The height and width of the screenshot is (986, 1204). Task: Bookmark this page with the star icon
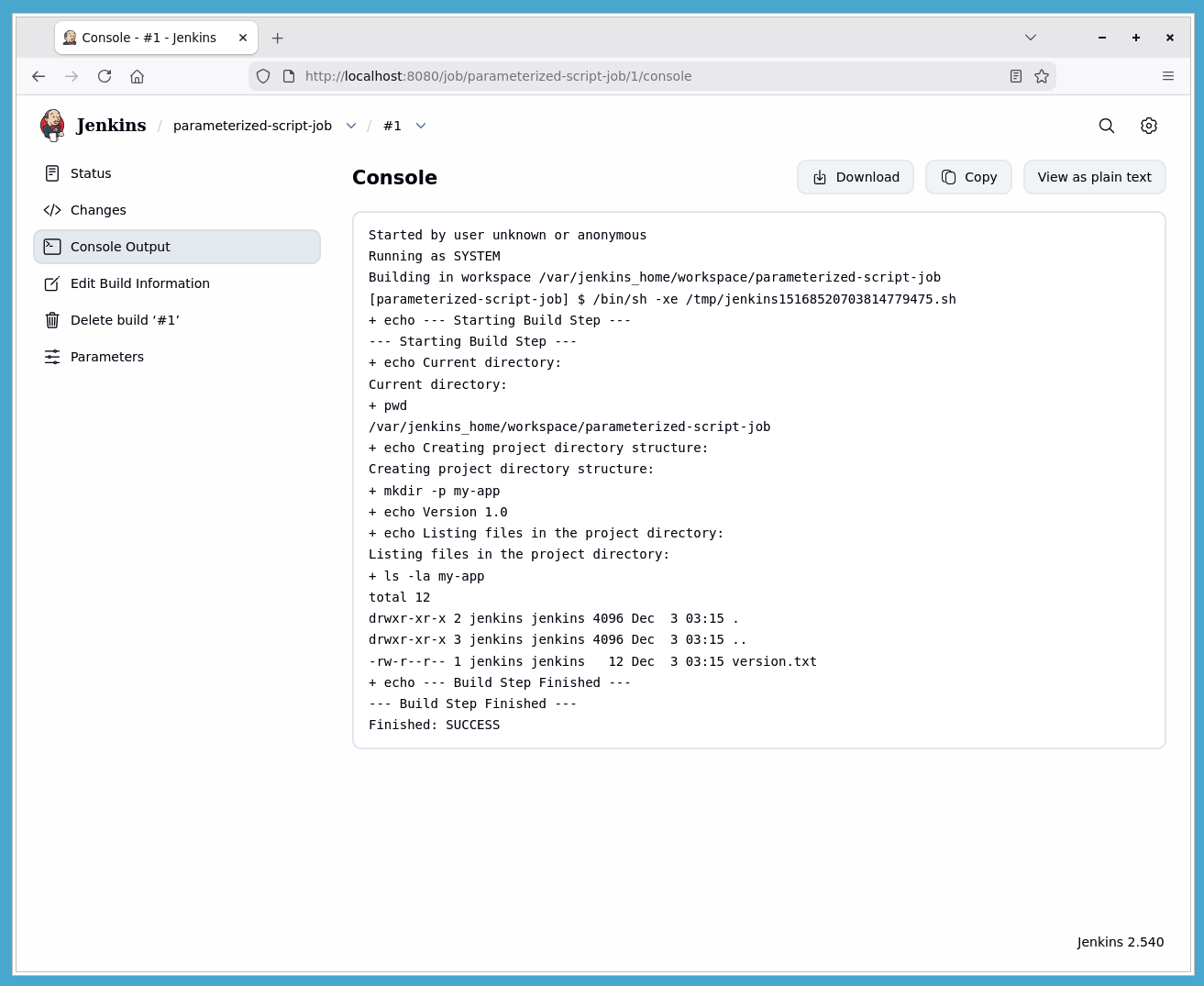click(x=1042, y=76)
